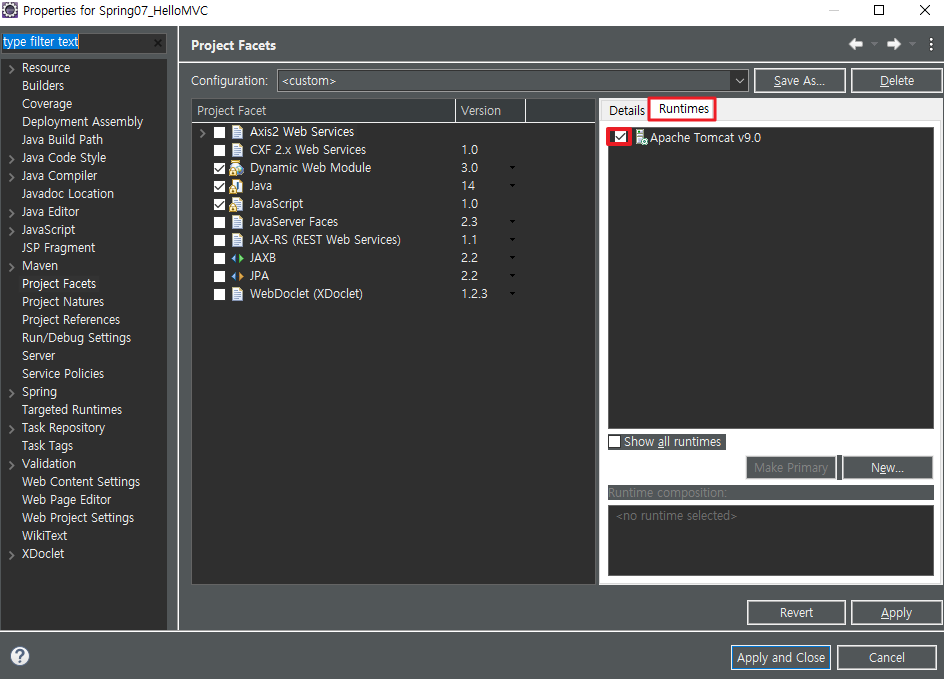
Task: Check the Axis2 Web Services checkbox
Action: [220, 132]
